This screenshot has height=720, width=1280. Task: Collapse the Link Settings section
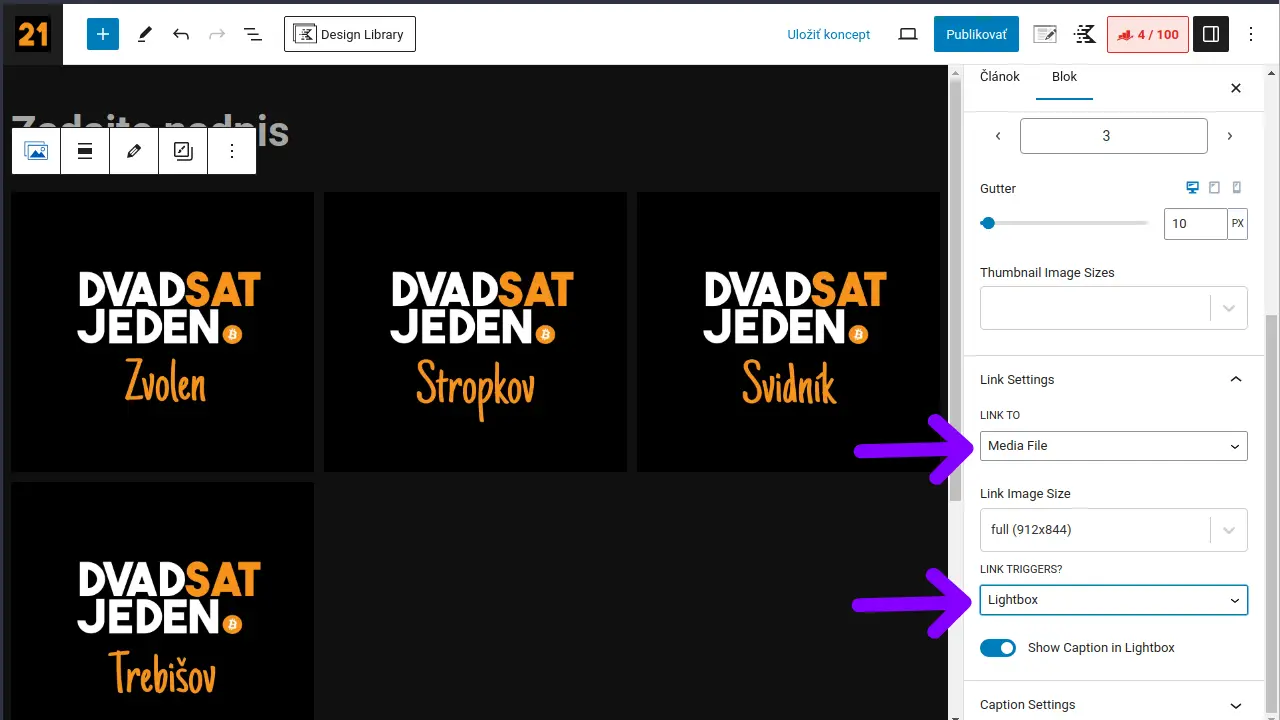tap(1114, 379)
